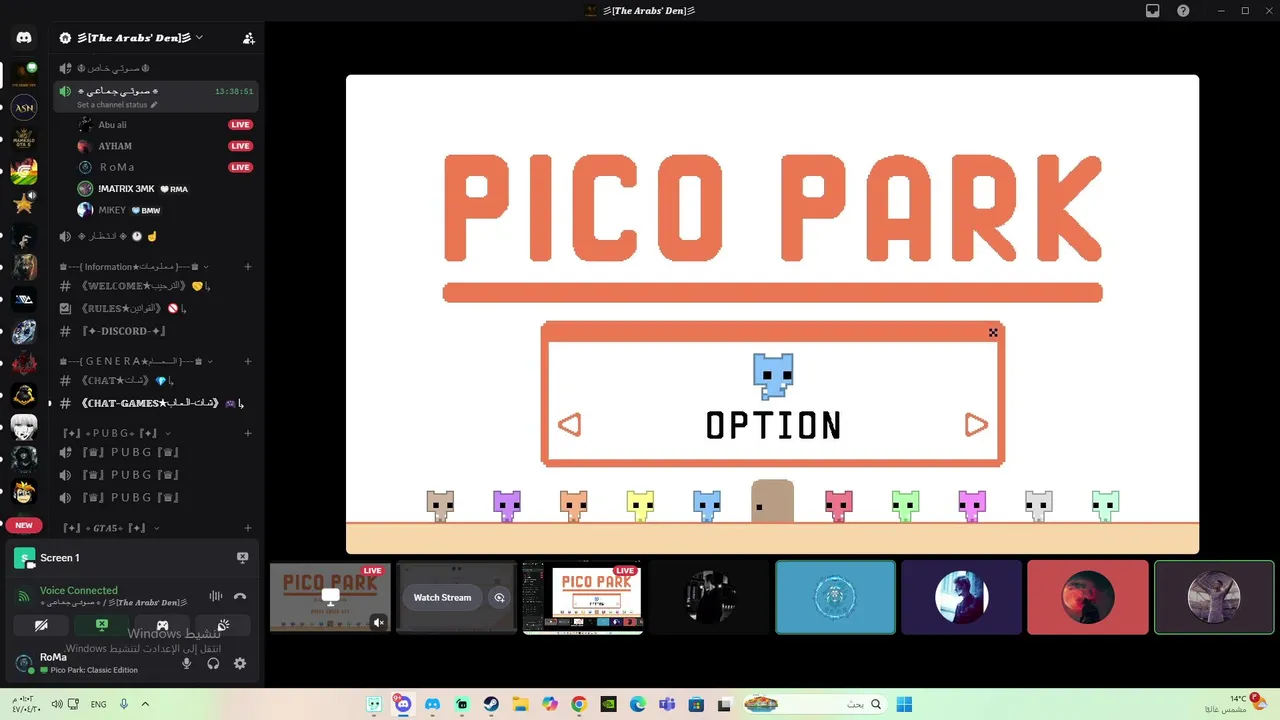Open Microsoft Teams from the taskbar
The height and width of the screenshot is (720, 1280).
pos(667,704)
